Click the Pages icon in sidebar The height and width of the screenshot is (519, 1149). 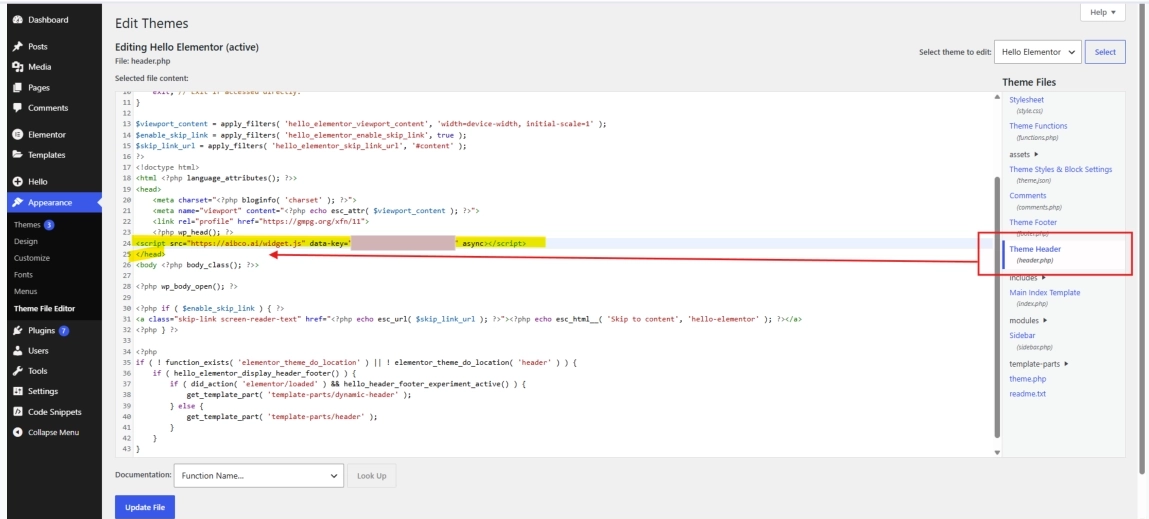[18, 87]
